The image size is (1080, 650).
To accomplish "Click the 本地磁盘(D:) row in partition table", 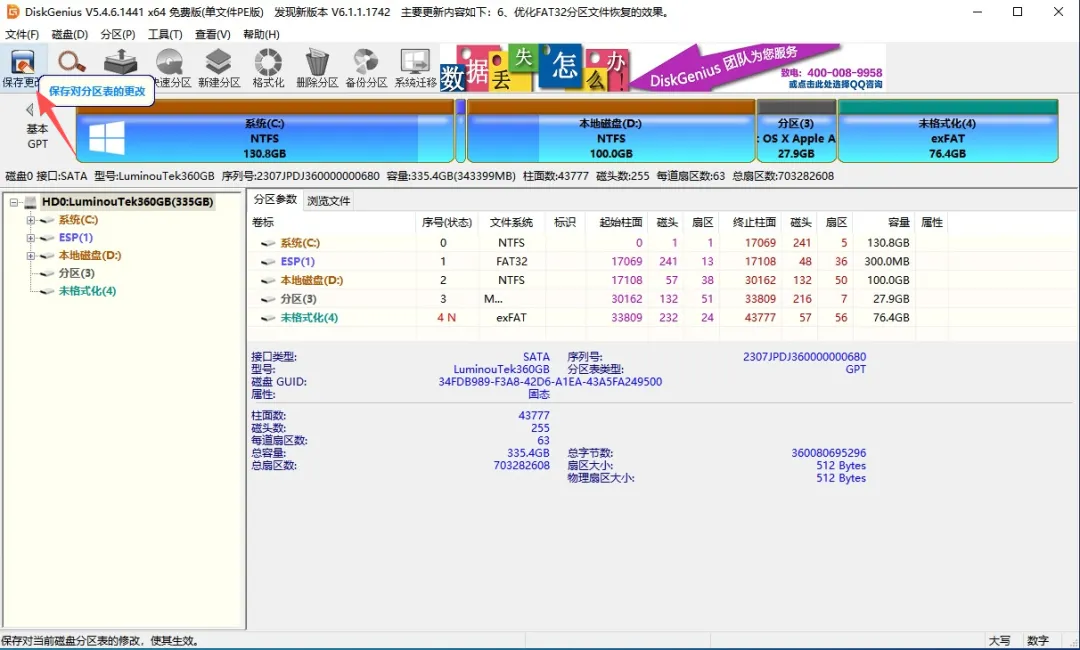I will 599,280.
